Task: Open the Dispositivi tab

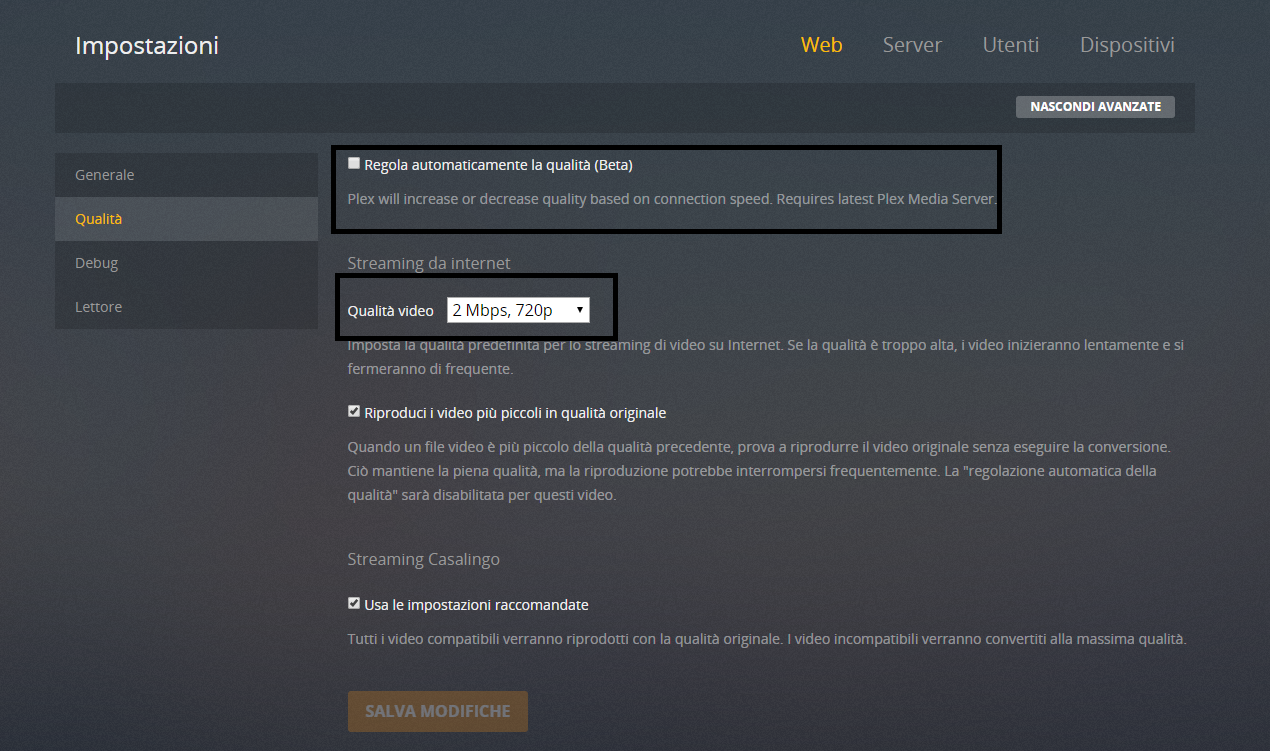Action: click(1127, 45)
